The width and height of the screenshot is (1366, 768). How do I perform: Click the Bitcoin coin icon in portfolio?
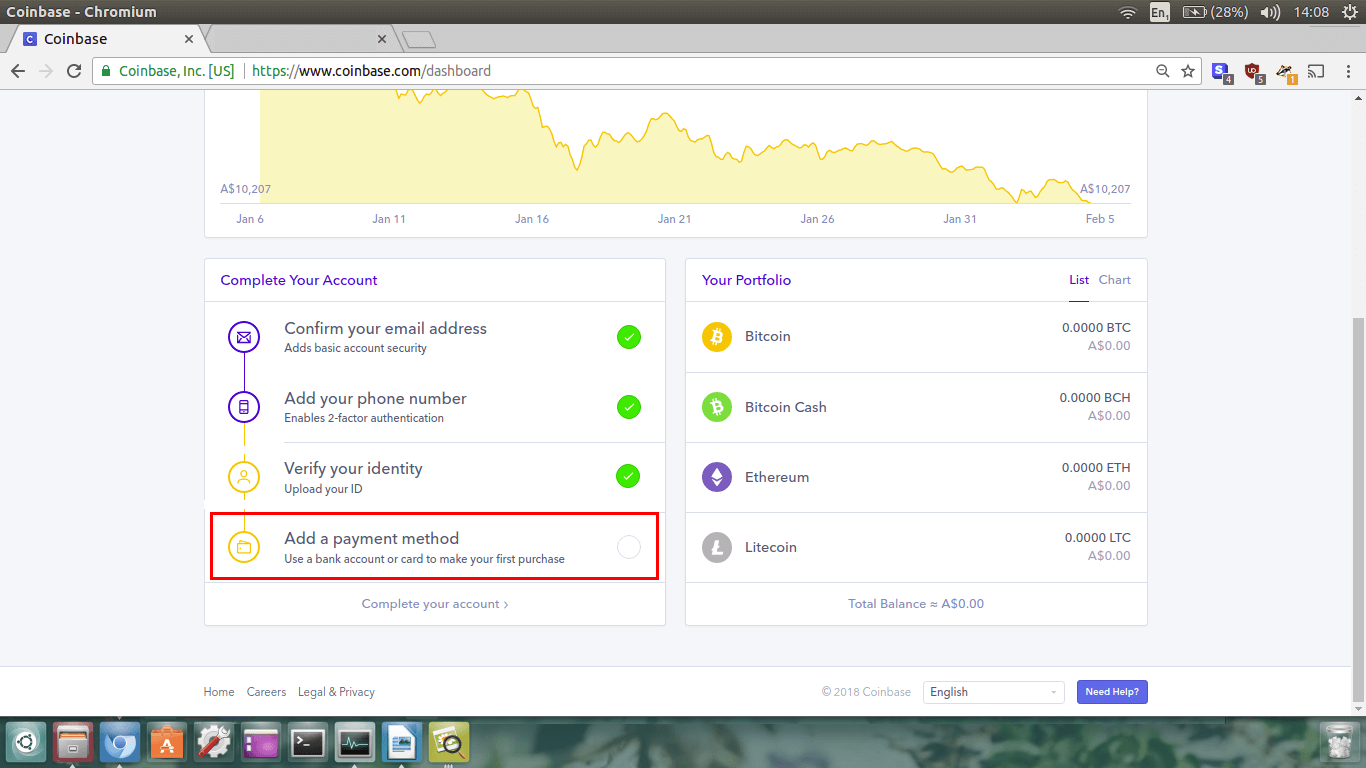(717, 337)
